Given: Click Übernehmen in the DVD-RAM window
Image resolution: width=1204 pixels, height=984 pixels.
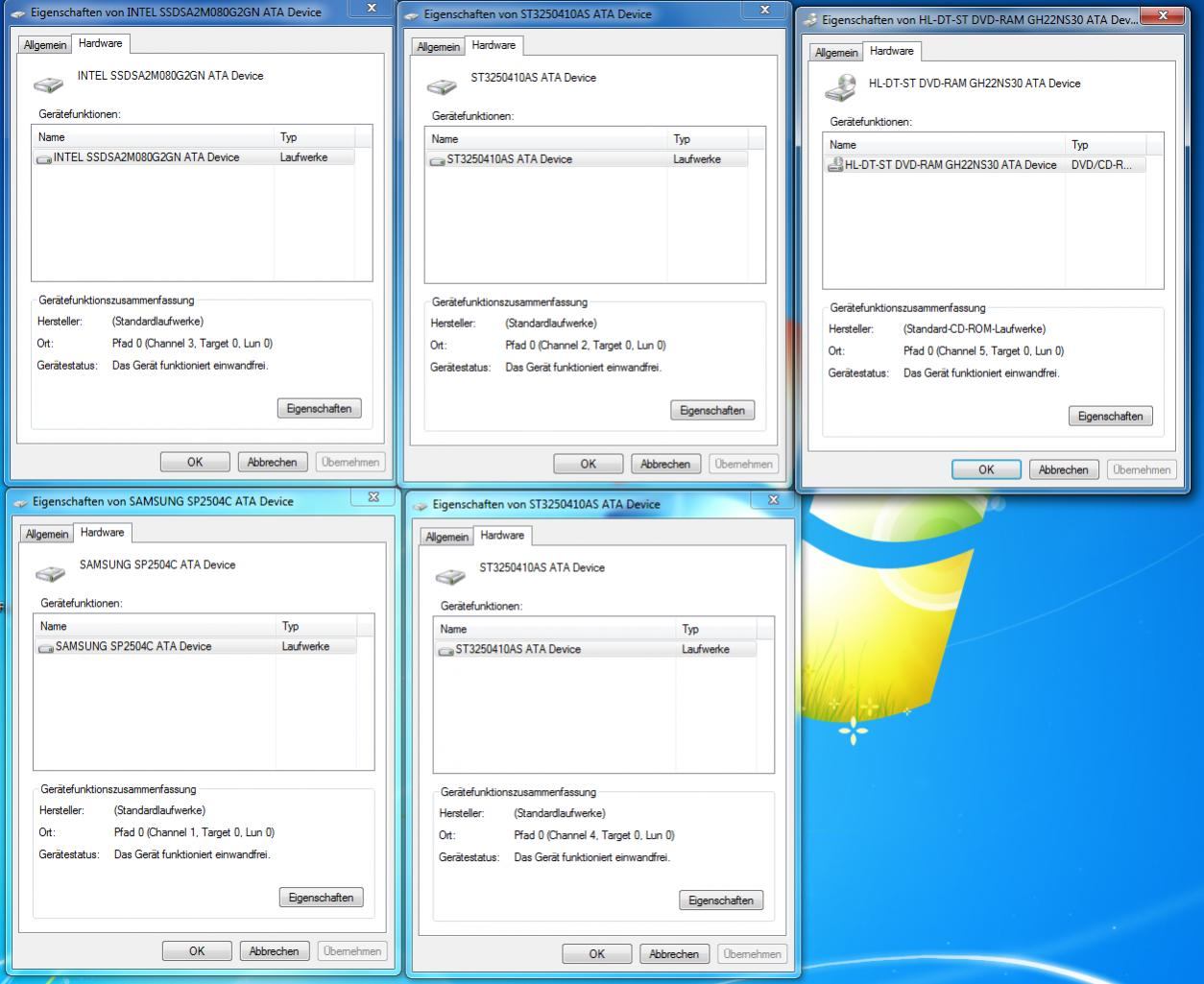Looking at the screenshot, I should (x=1142, y=469).
